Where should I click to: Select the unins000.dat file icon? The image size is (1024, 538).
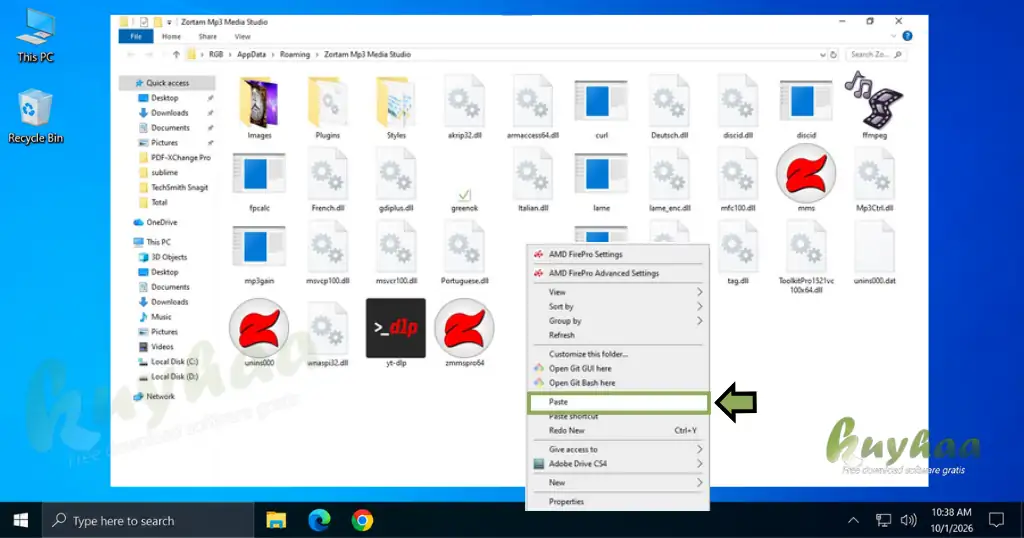tap(874, 247)
